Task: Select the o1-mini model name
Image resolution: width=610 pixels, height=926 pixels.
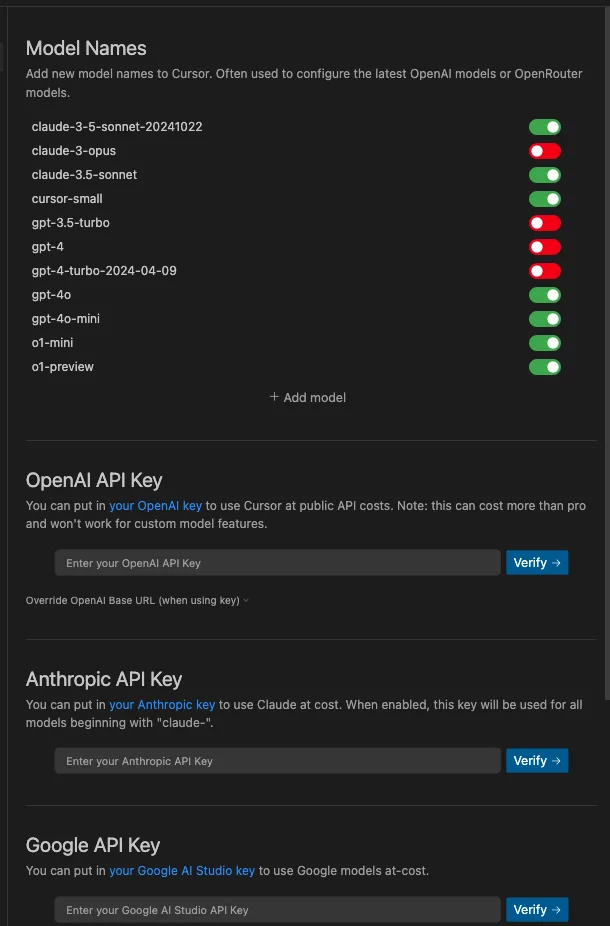Action: pos(53,343)
